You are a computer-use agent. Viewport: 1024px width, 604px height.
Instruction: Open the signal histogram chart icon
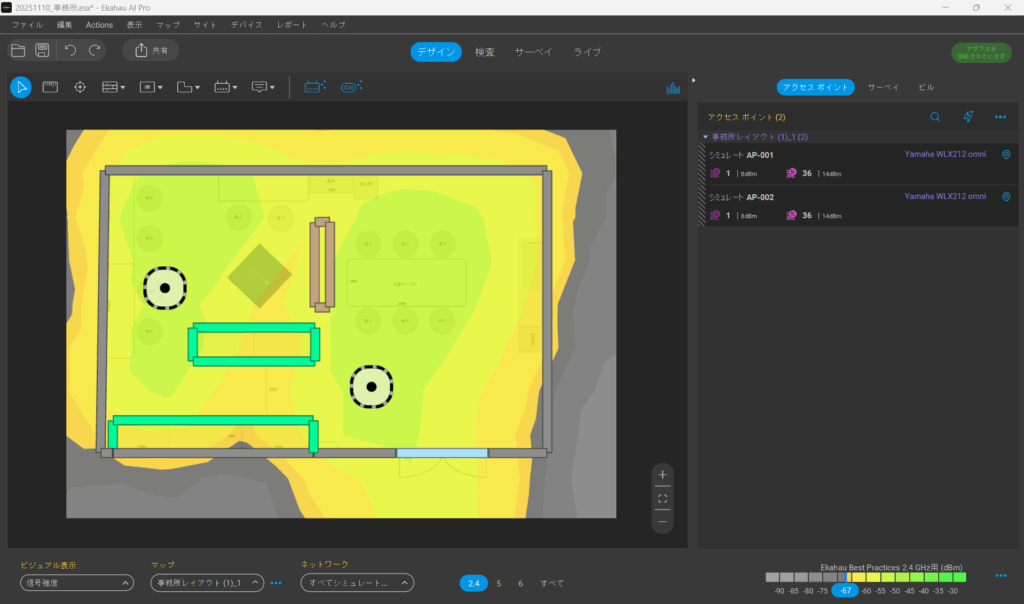point(673,88)
